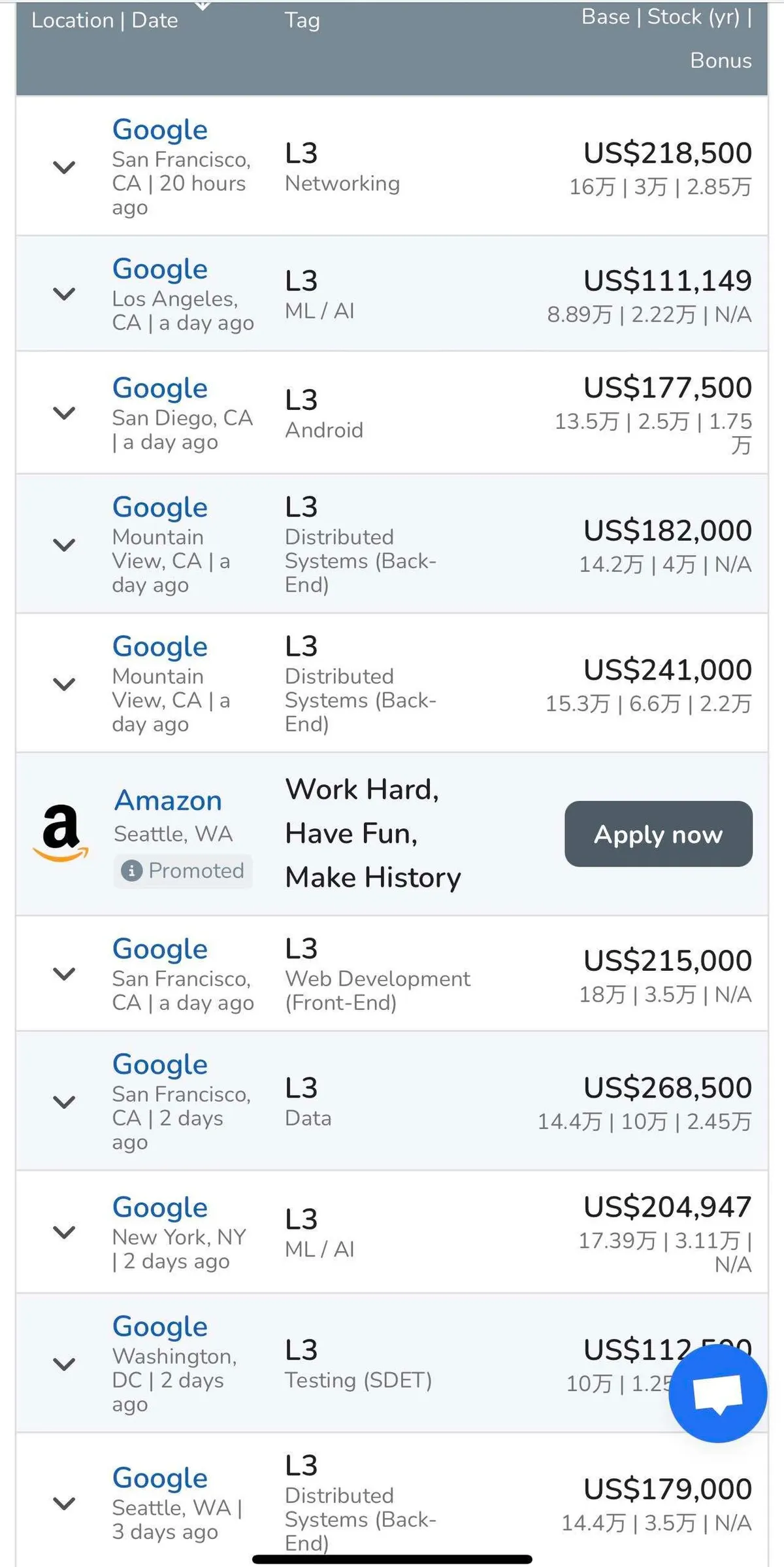Click the Amazon logo icon
Viewport: 784px width, 1567px height.
coord(61,833)
